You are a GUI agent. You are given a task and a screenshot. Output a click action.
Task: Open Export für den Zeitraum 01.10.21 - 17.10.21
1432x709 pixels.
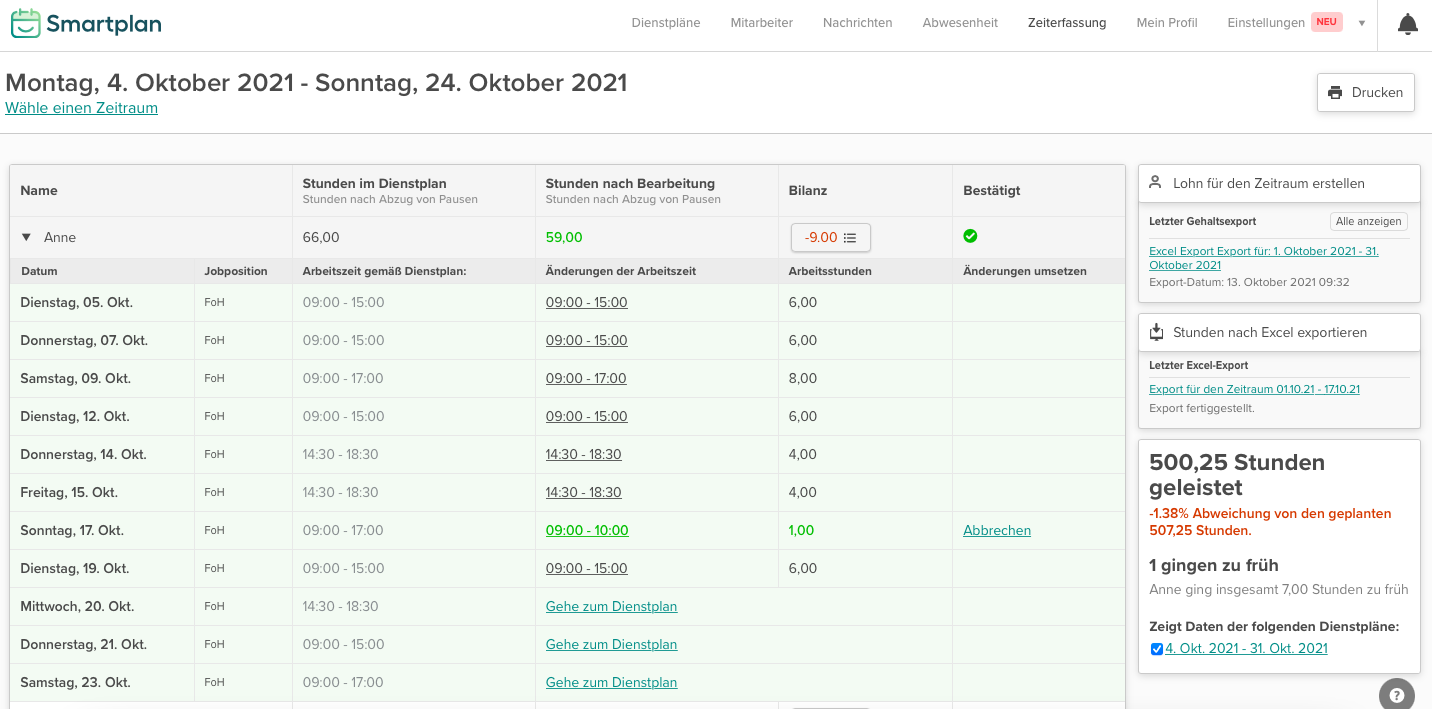coord(1254,389)
